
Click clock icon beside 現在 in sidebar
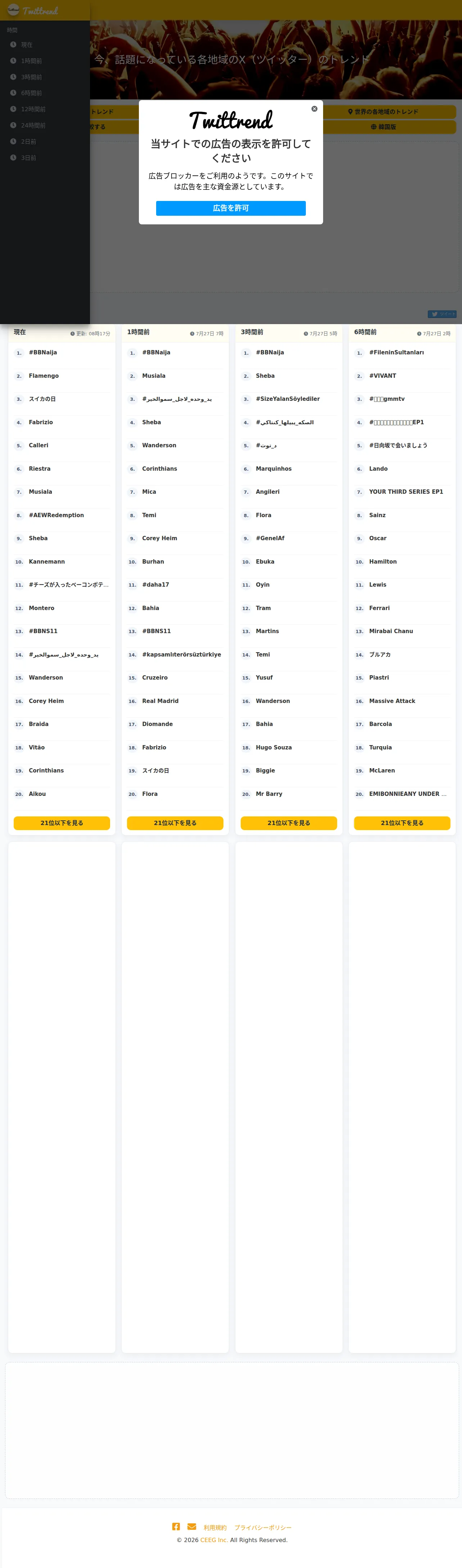13,44
